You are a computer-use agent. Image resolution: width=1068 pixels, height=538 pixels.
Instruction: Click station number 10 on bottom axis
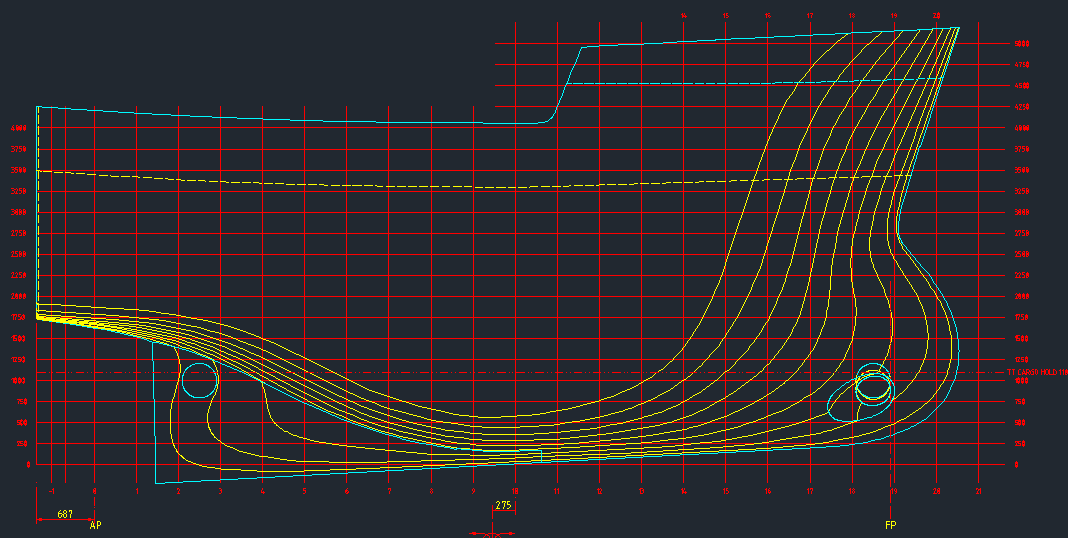[515, 491]
